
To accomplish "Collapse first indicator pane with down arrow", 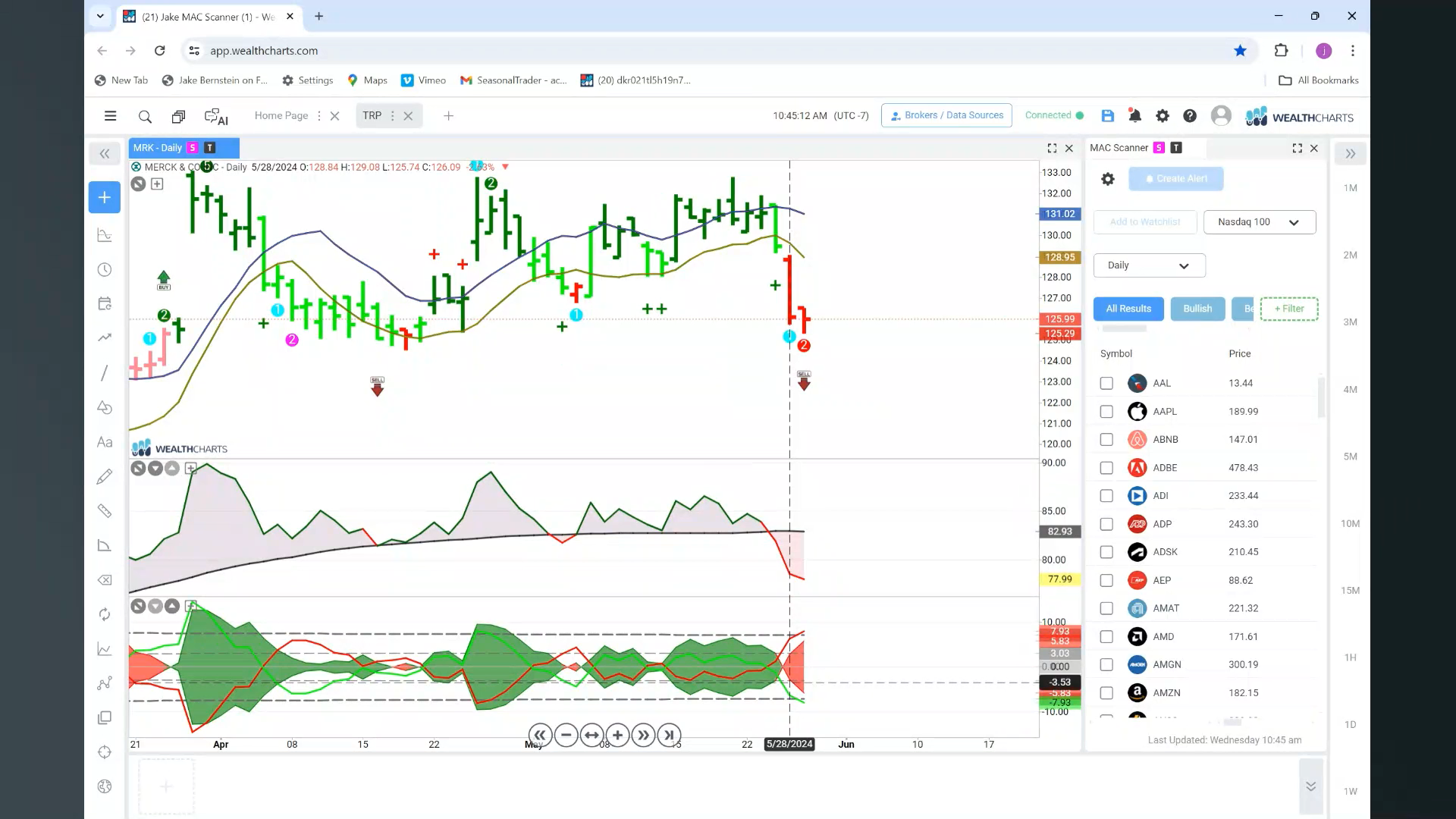I will pos(155,469).
